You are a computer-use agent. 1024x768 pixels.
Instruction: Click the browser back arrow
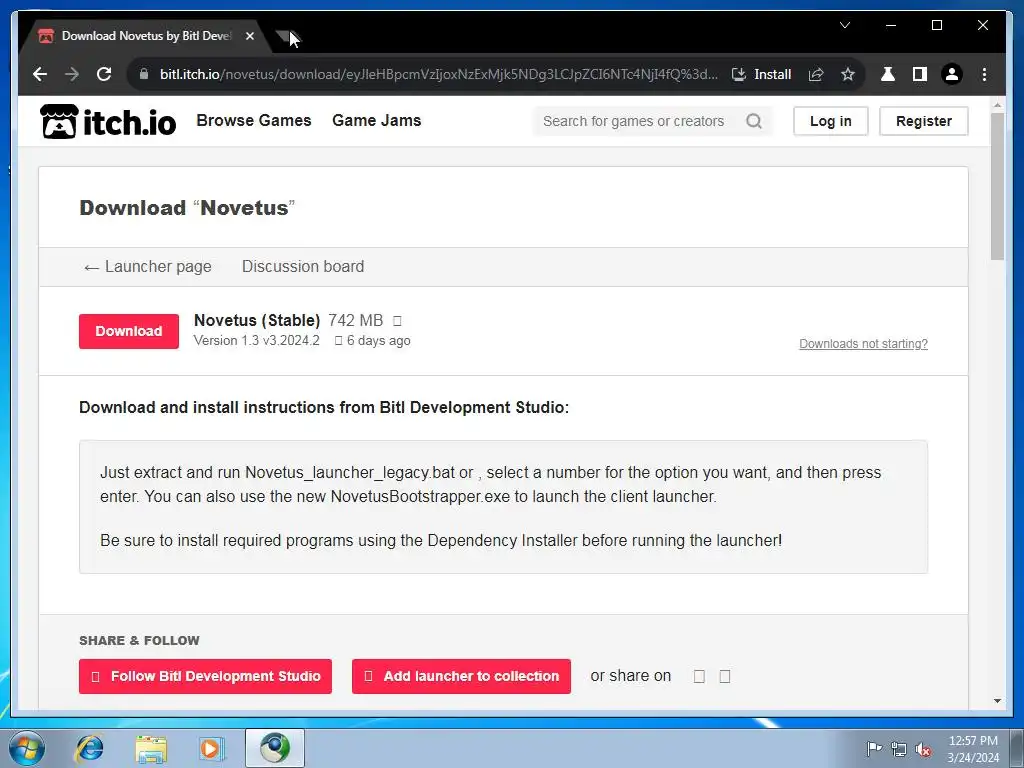click(40, 74)
